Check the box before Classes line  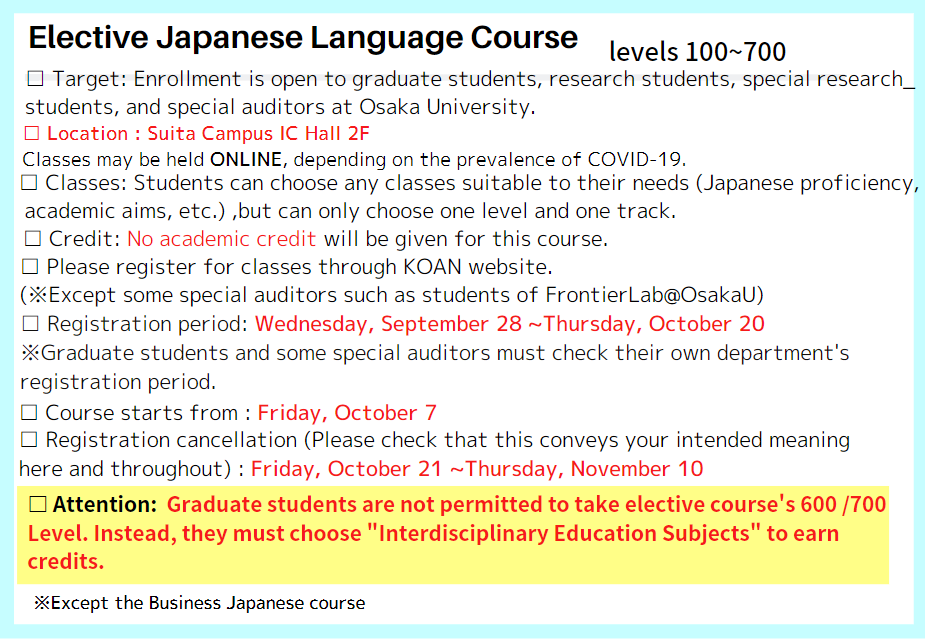(29, 183)
